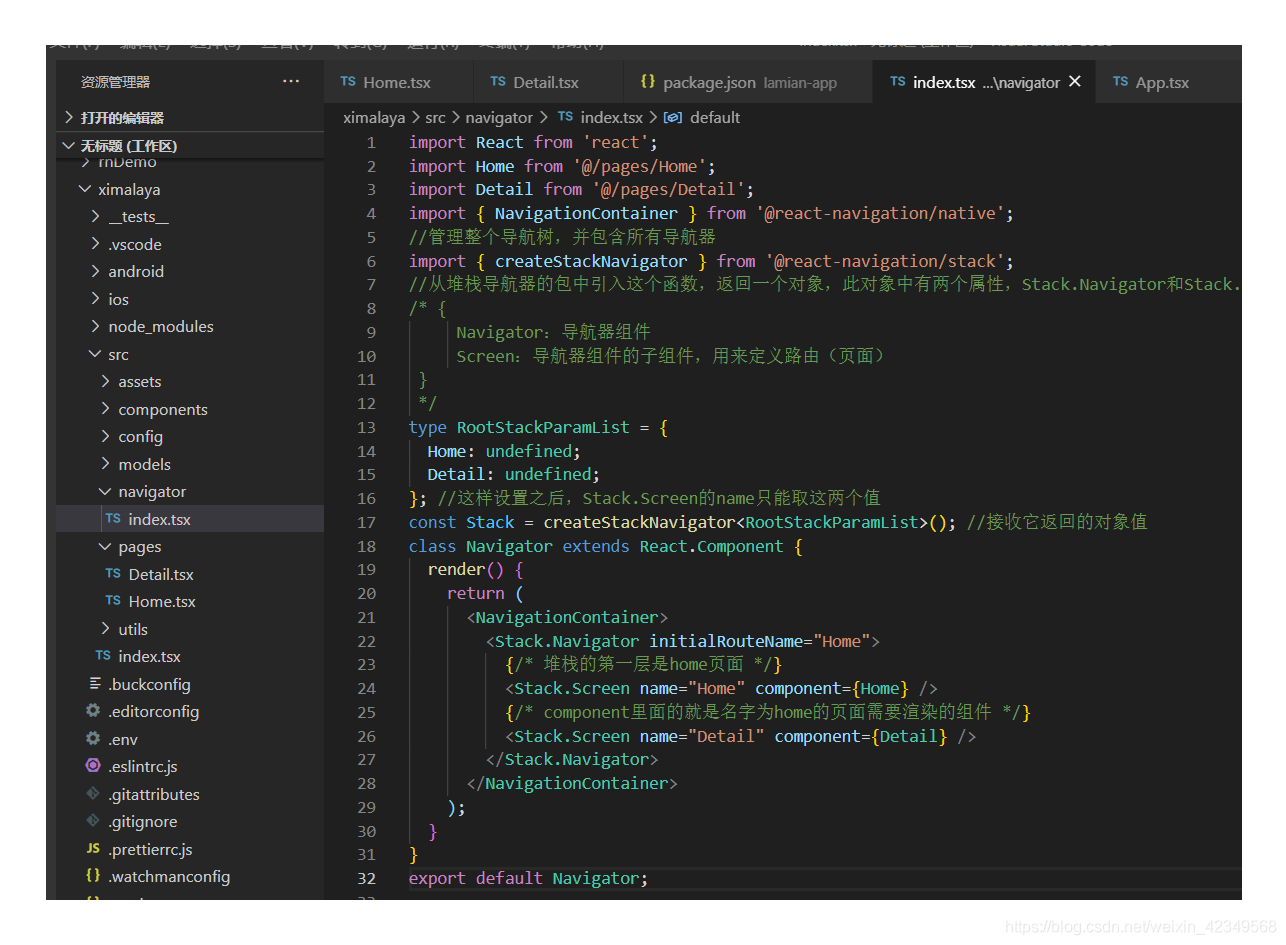Viewport: 1286px width, 945px height.
Task: Collapse the src folder
Action: coord(190,354)
